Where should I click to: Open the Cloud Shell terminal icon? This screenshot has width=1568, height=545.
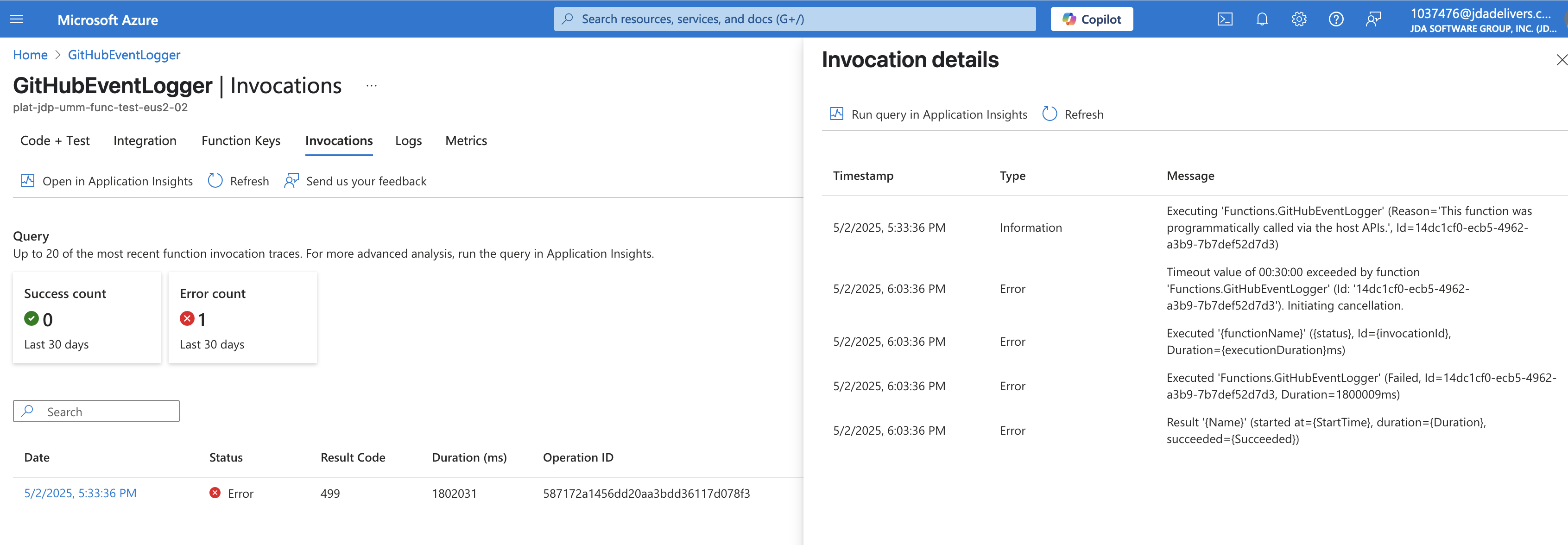pos(1225,19)
